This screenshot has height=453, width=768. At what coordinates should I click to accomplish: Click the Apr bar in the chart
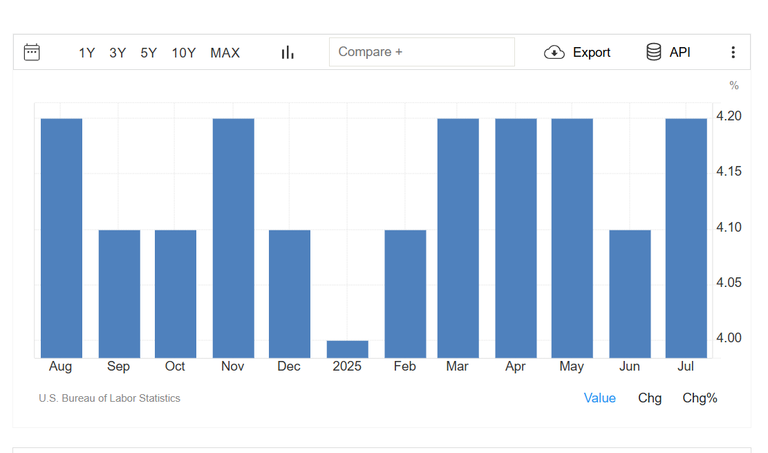coord(516,238)
